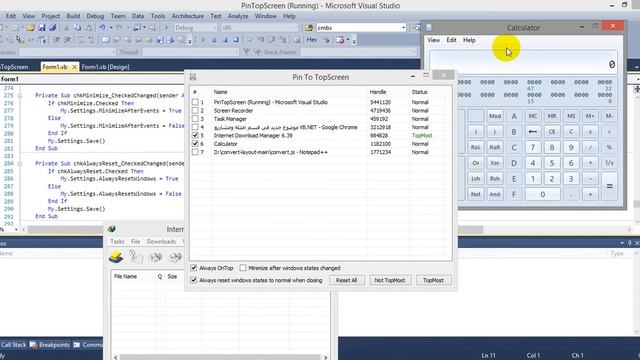Click the Reset All button
Screen dimensions: 640x360
point(346,280)
